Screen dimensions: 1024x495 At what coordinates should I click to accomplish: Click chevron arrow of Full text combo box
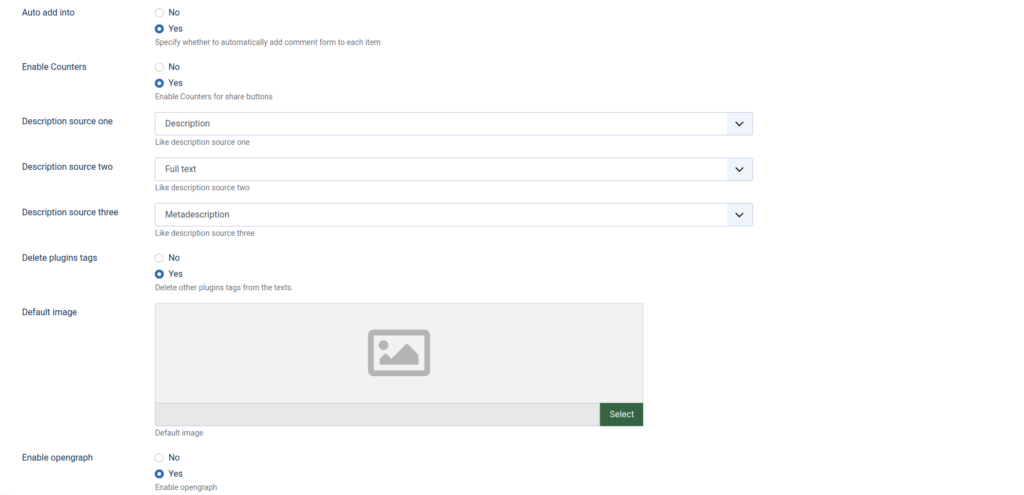tap(739, 170)
